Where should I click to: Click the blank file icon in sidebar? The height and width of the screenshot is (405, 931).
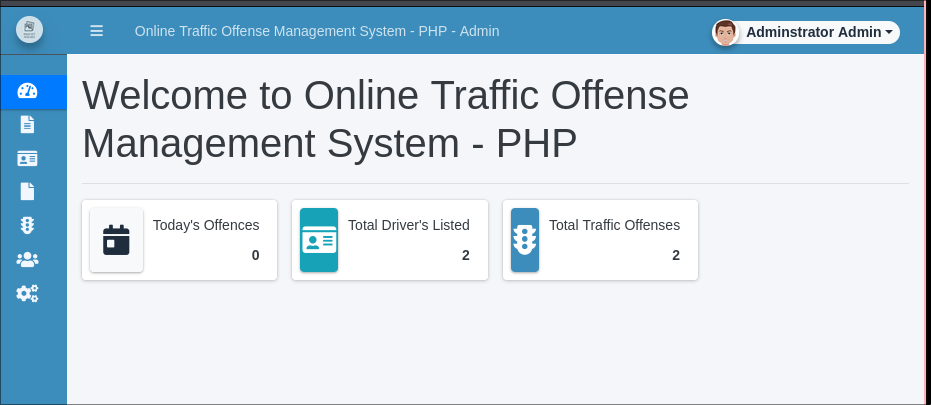(x=27, y=191)
